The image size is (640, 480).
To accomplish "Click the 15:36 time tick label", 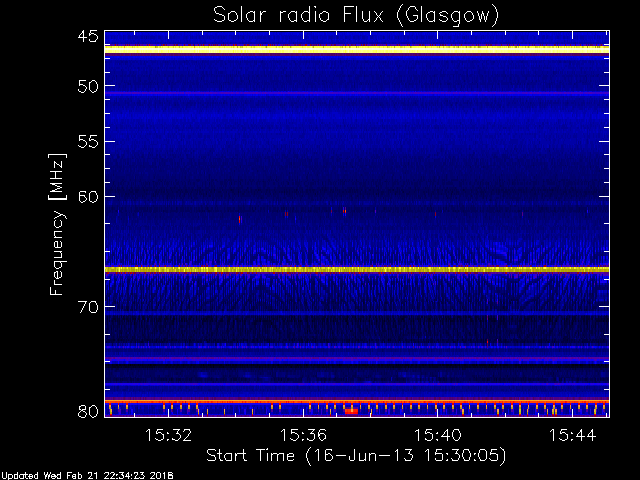I will click(303, 435).
